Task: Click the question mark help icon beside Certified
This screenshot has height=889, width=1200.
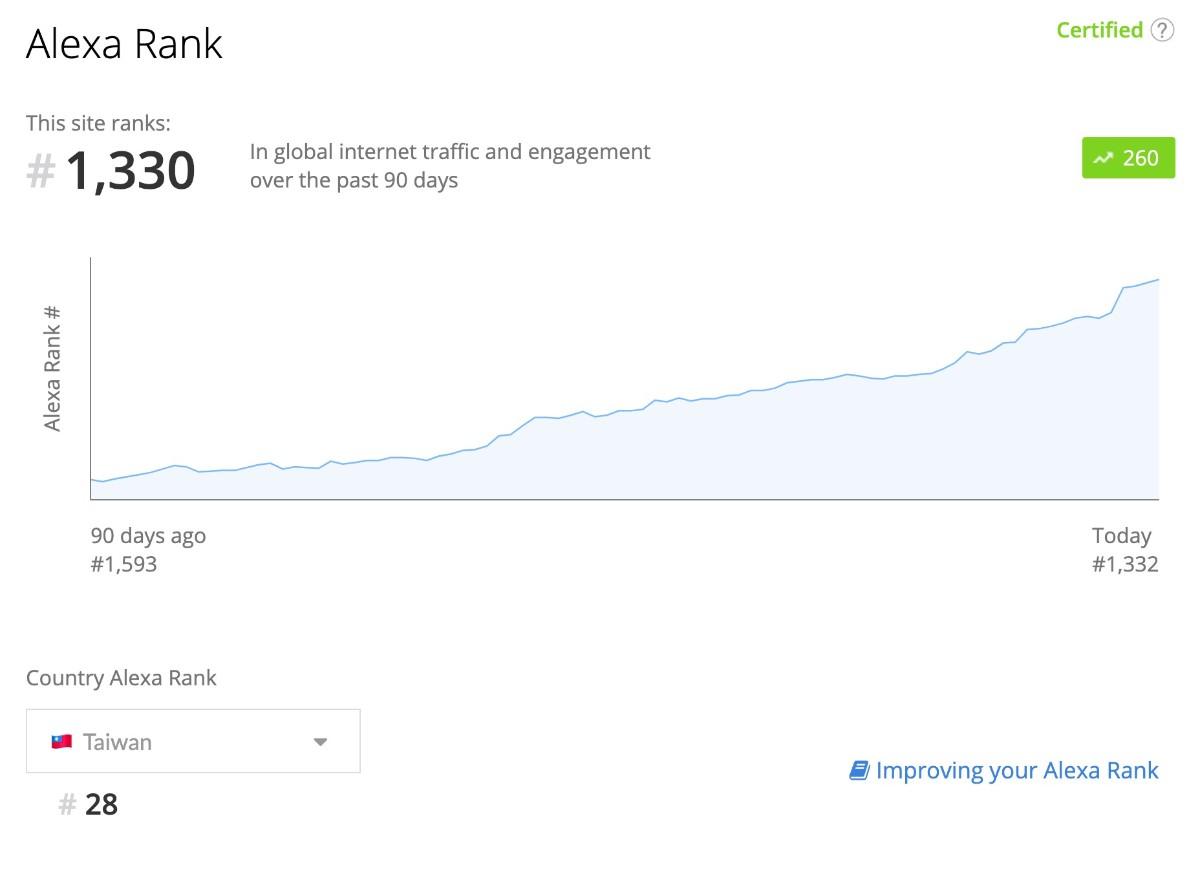Action: [x=1162, y=30]
